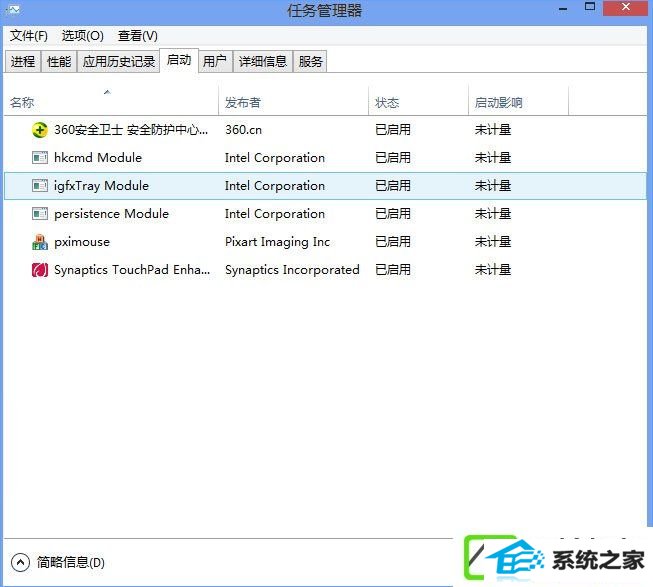This screenshot has height=587, width=653.
Task: Switch to the 进程 tab
Action: [x=23, y=62]
